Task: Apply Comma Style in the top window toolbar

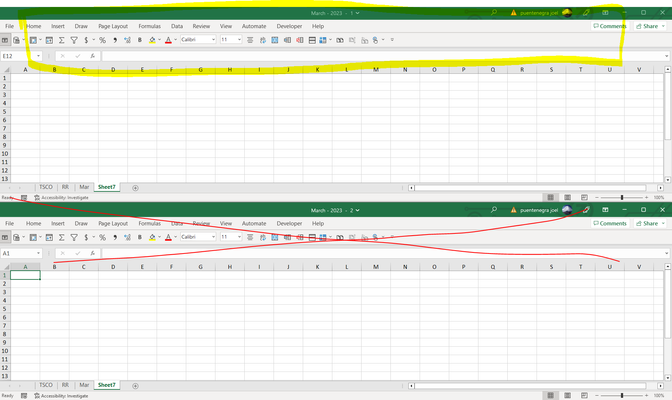Action: pos(115,40)
